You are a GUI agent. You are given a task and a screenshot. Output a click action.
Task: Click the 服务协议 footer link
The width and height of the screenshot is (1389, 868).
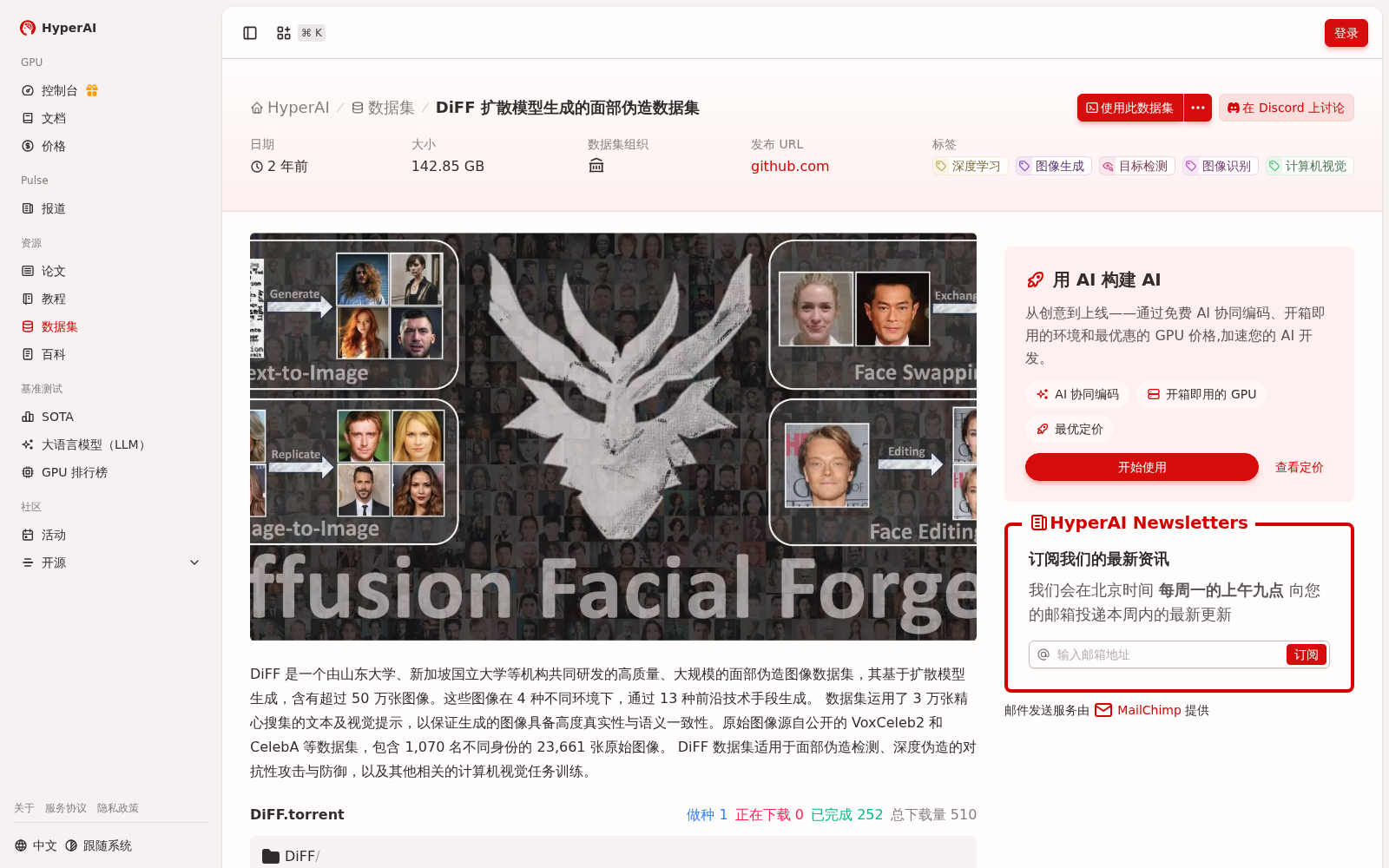pyautogui.click(x=66, y=808)
